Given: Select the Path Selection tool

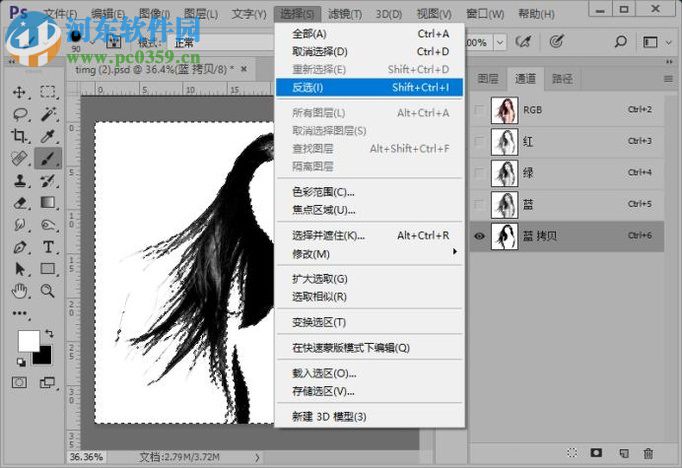Looking at the screenshot, I should tap(19, 269).
